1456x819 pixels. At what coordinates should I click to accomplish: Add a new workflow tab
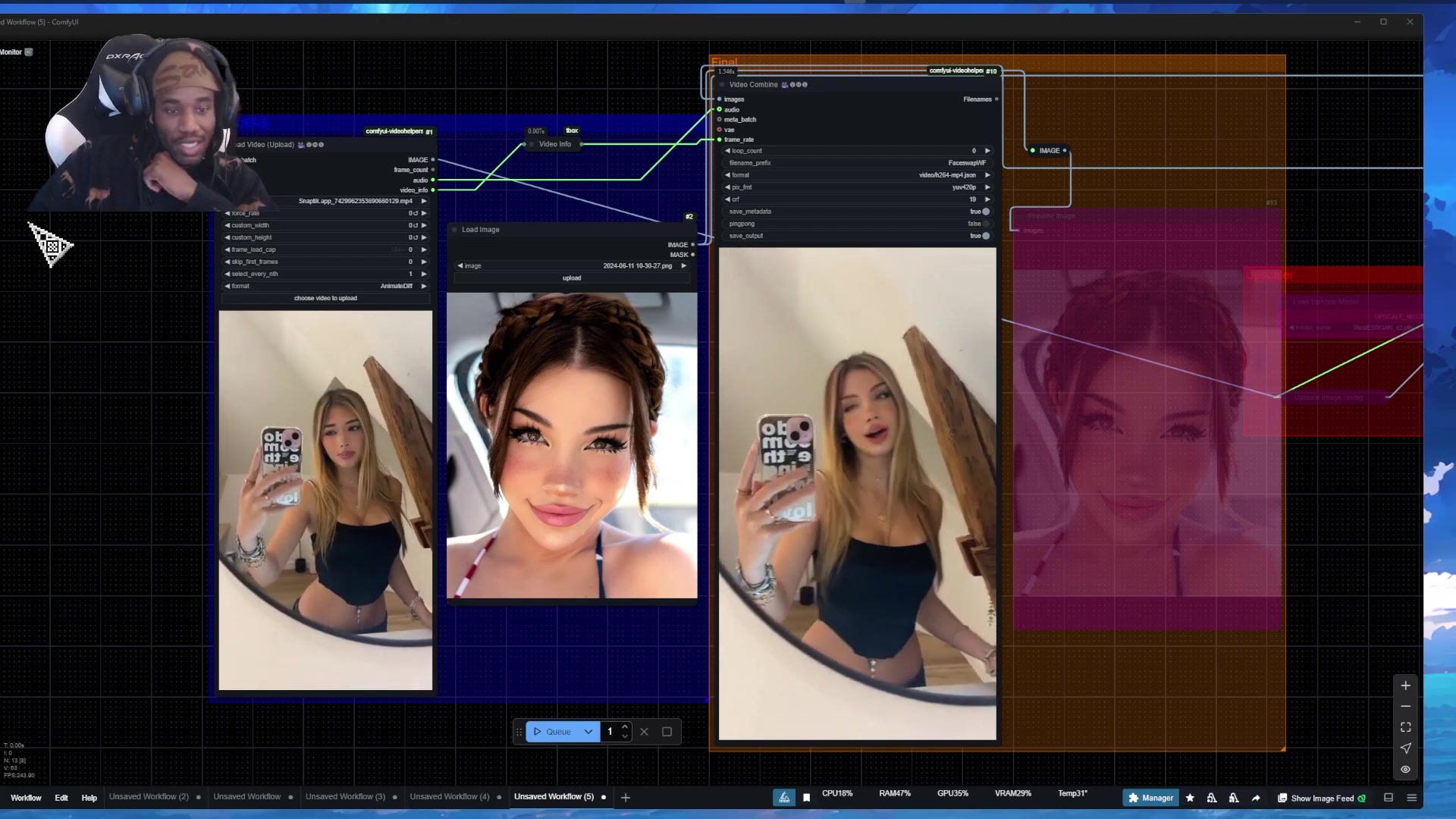[x=626, y=798]
